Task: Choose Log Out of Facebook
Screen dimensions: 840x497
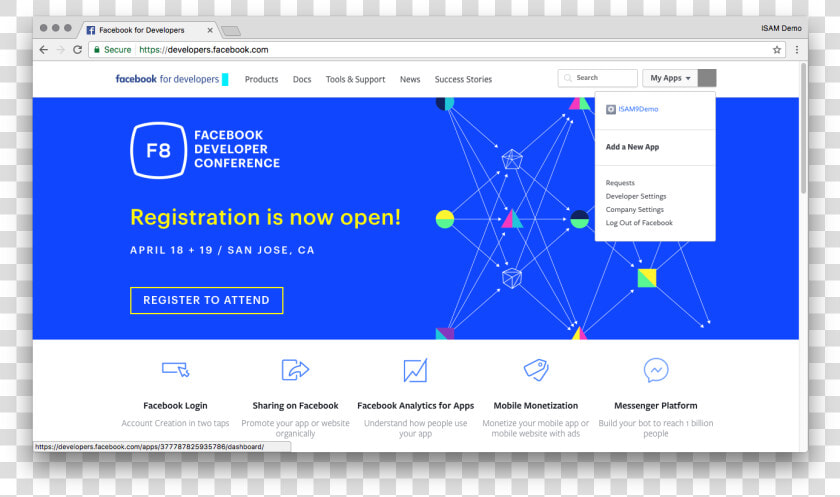Action: [x=639, y=223]
